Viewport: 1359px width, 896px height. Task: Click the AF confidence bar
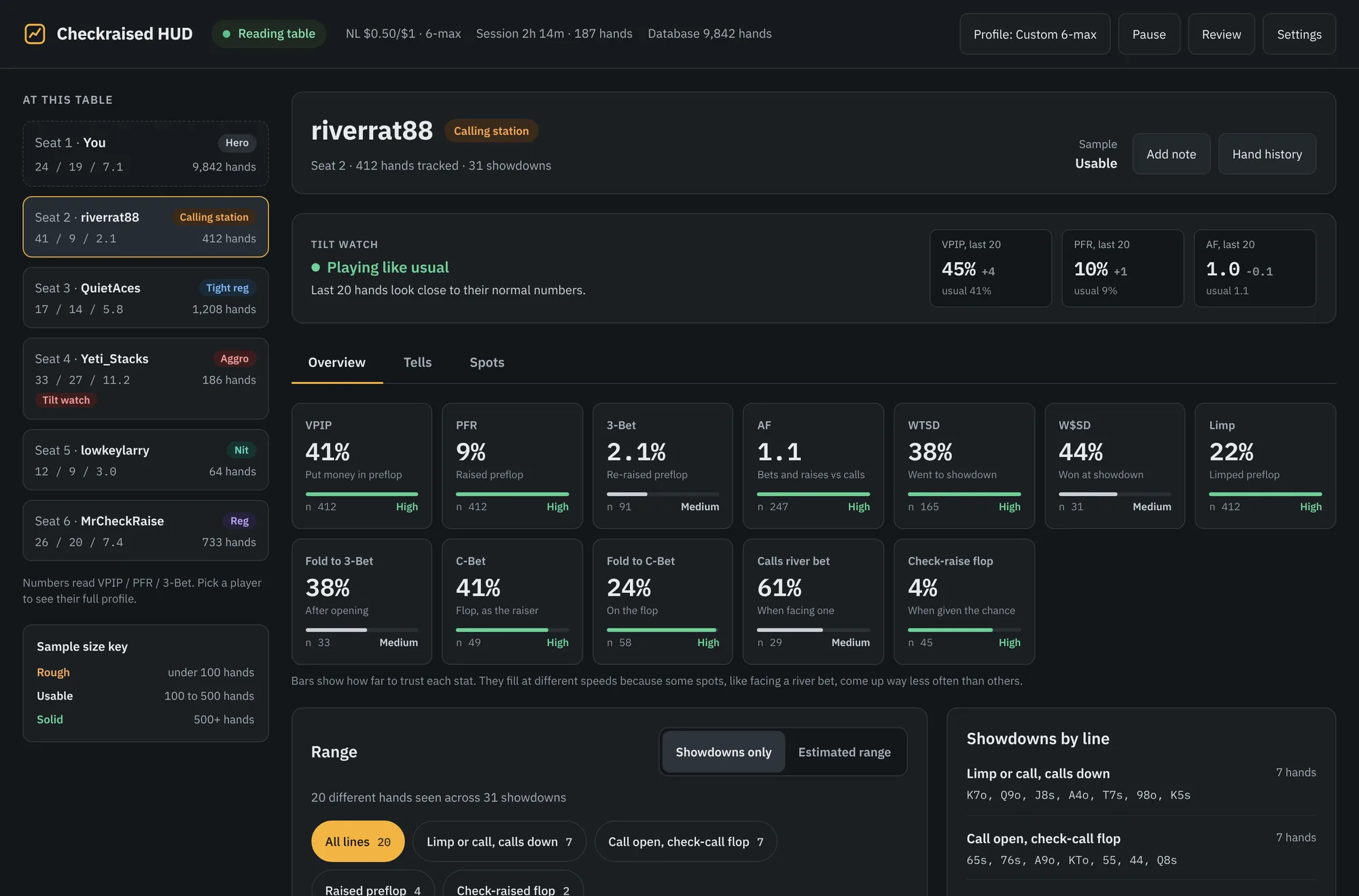[813, 494]
